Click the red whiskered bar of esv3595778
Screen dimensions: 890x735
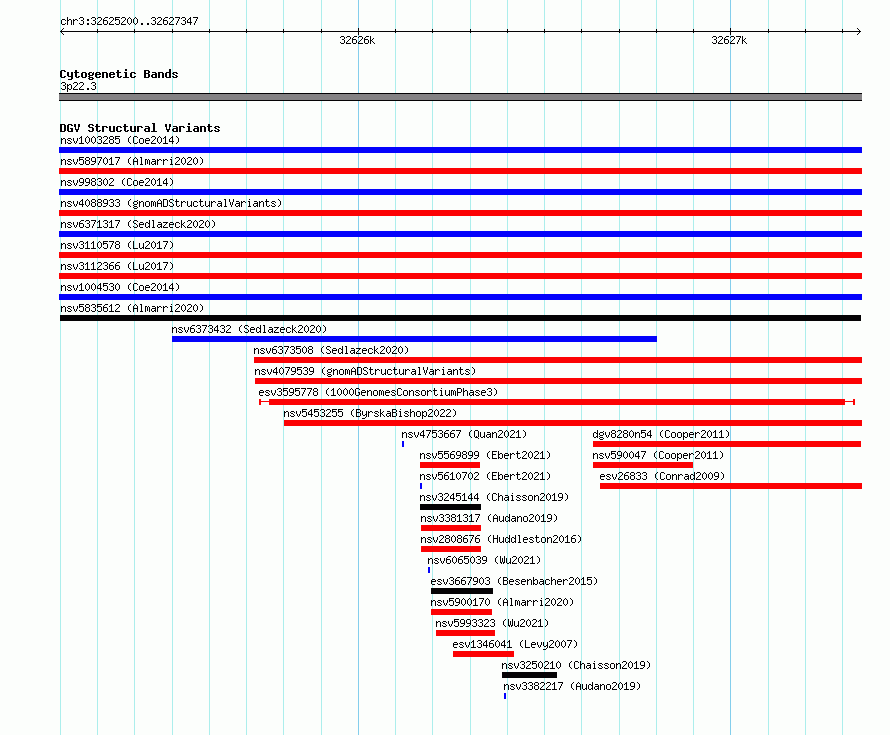557,402
